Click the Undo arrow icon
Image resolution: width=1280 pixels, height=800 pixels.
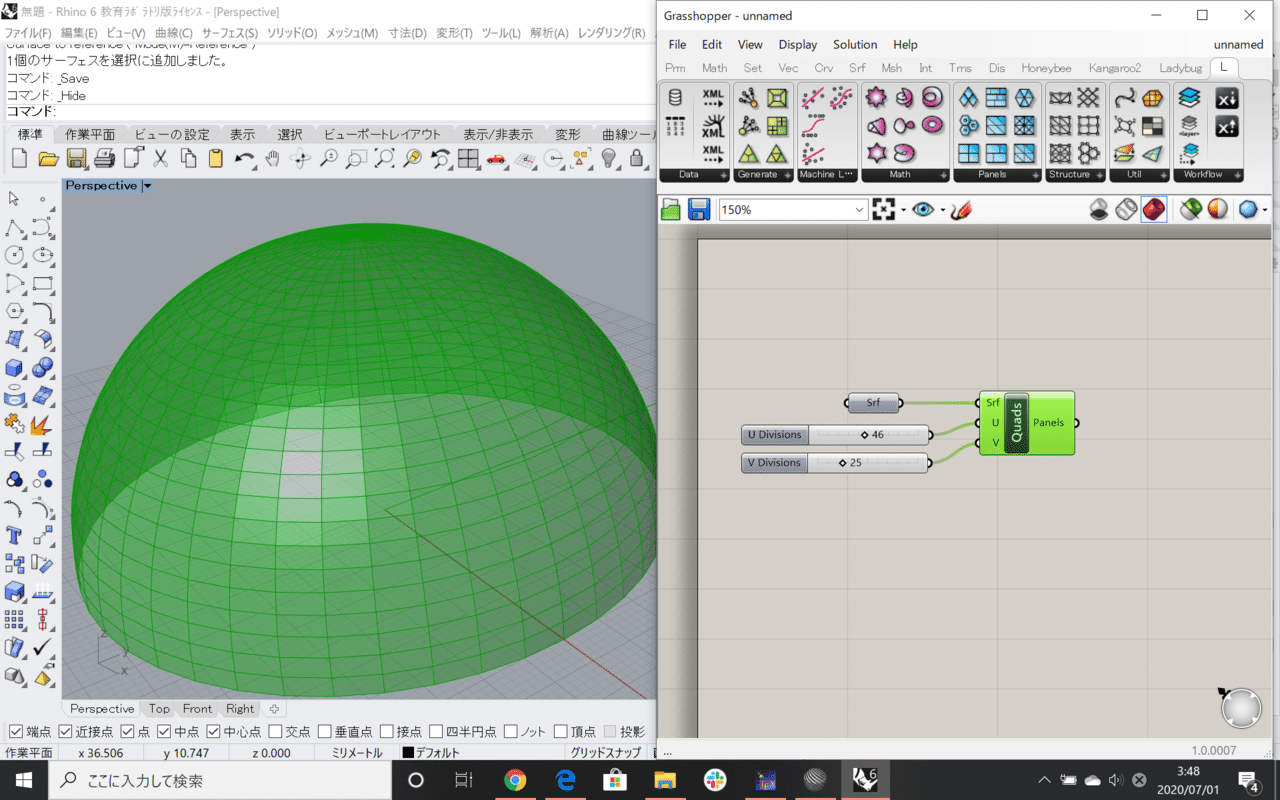coord(244,158)
